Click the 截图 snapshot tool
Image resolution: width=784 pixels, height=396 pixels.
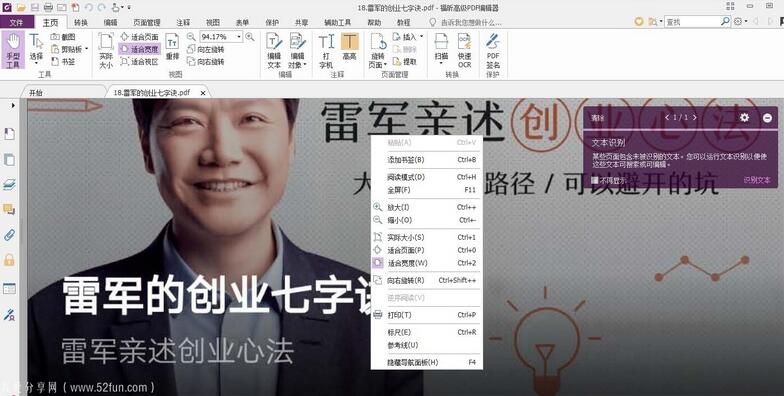click(x=63, y=37)
